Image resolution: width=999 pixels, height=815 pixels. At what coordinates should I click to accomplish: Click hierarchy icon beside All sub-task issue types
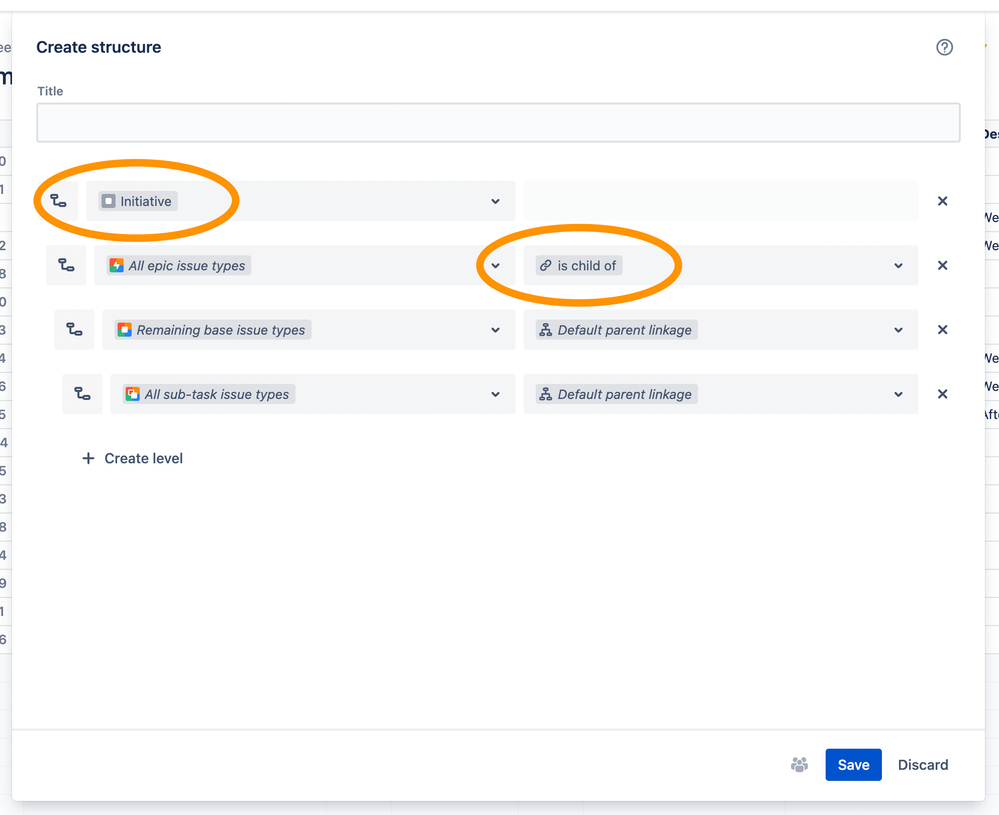coord(82,394)
